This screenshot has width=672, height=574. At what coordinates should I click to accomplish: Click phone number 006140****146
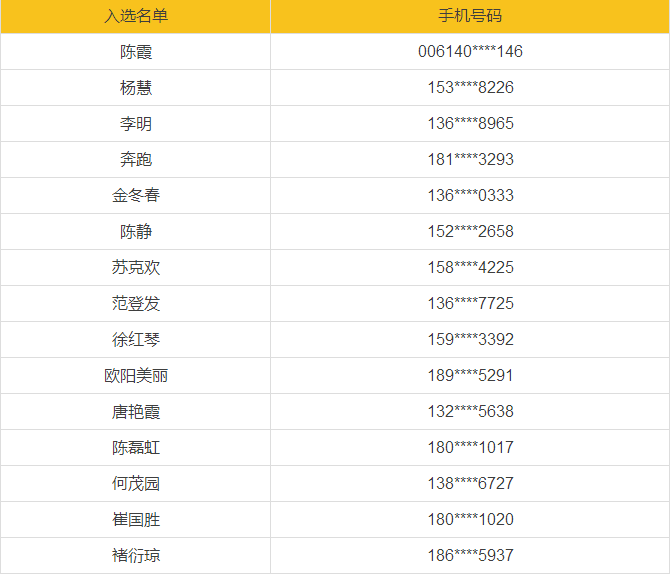point(470,51)
